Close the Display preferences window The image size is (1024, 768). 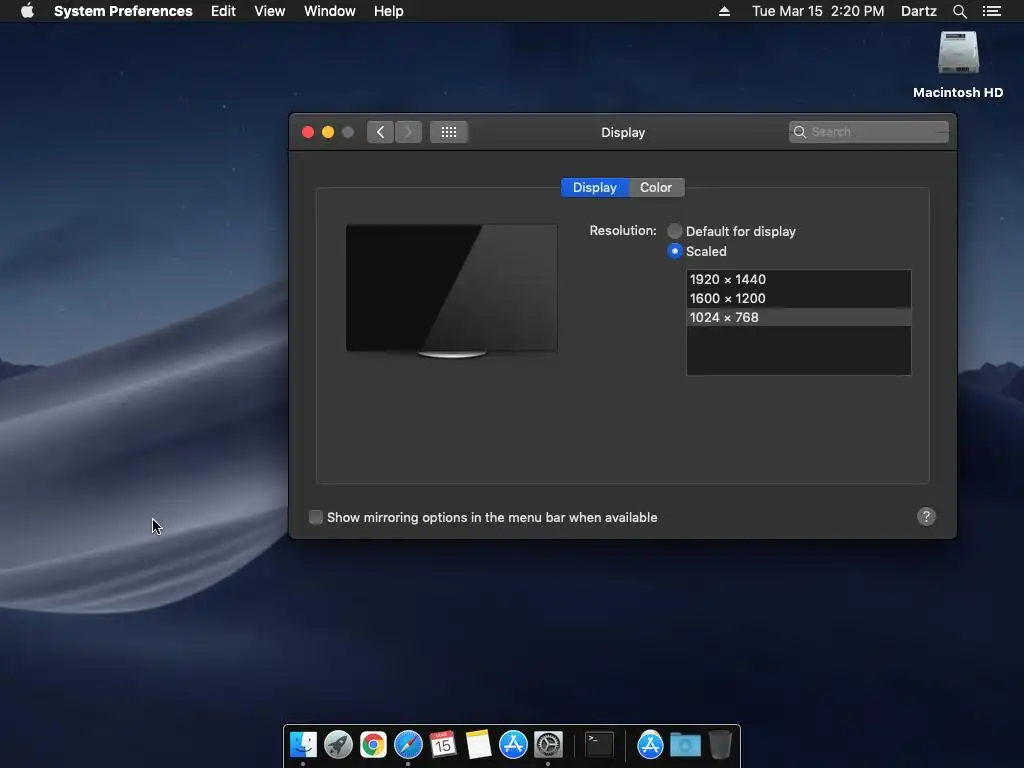(308, 132)
